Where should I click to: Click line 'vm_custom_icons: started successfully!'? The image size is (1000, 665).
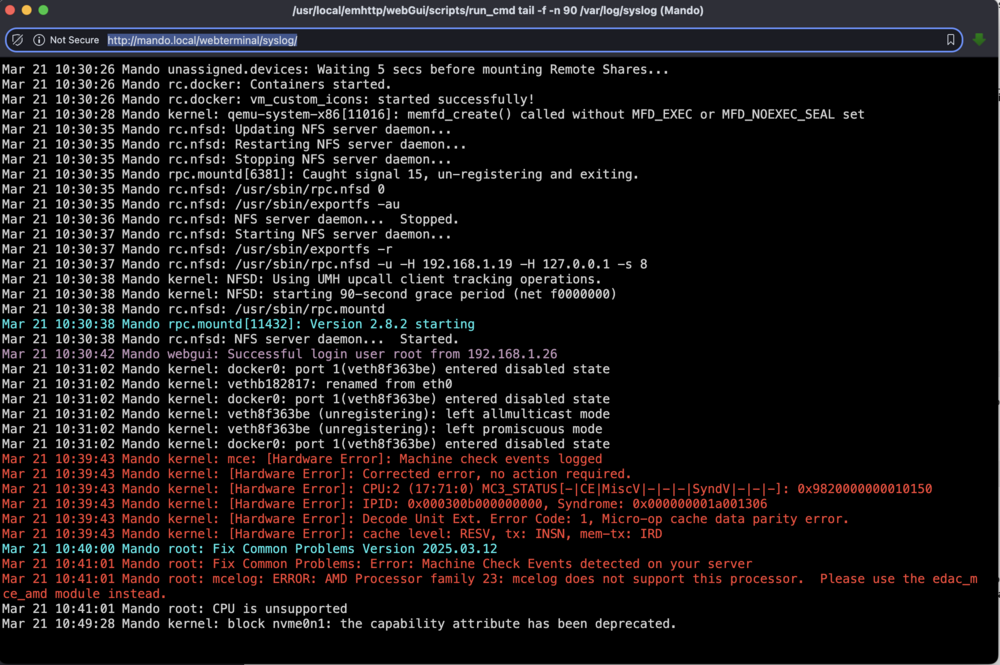(x=268, y=99)
